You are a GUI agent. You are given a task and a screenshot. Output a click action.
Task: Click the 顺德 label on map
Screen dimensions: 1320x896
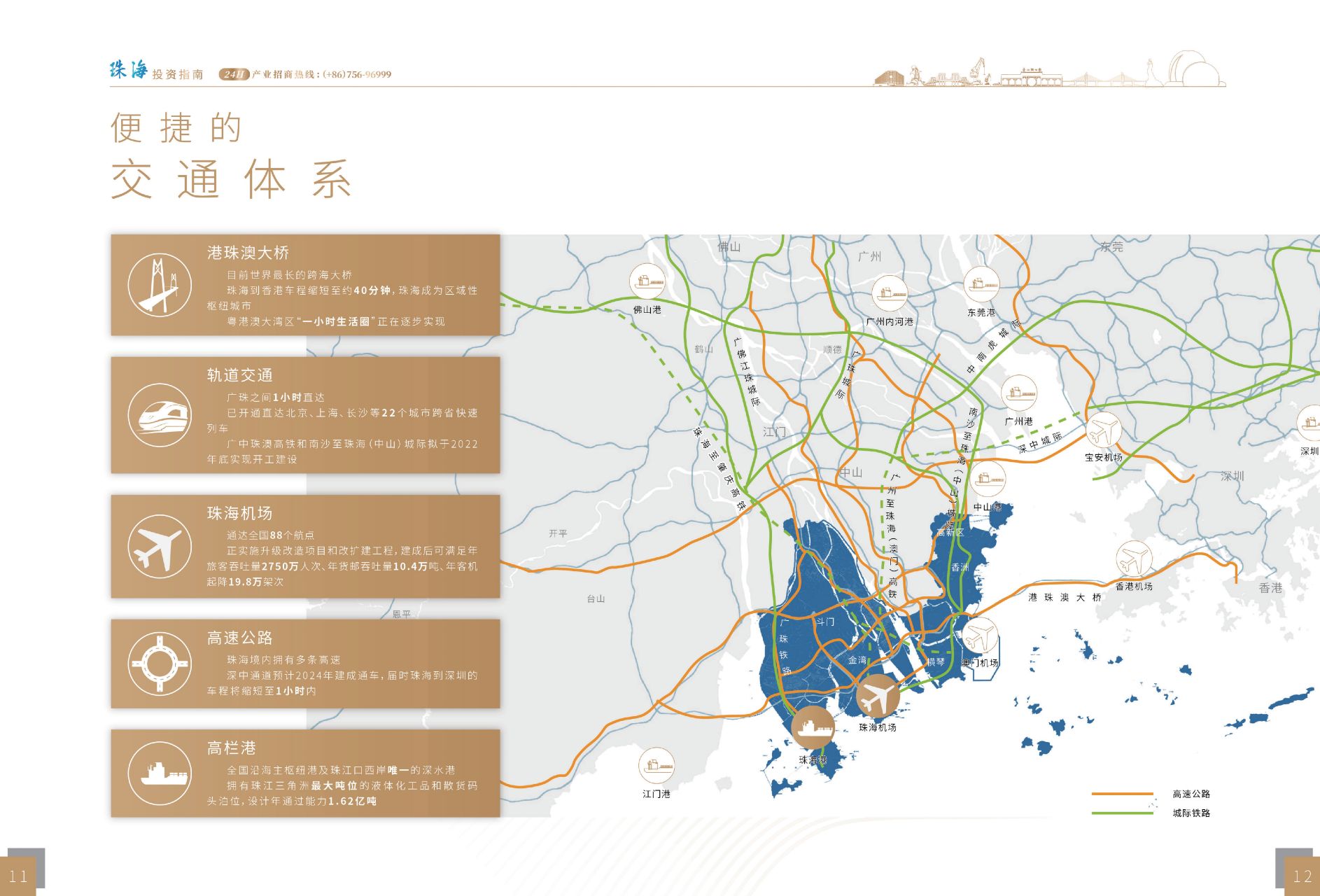832,349
